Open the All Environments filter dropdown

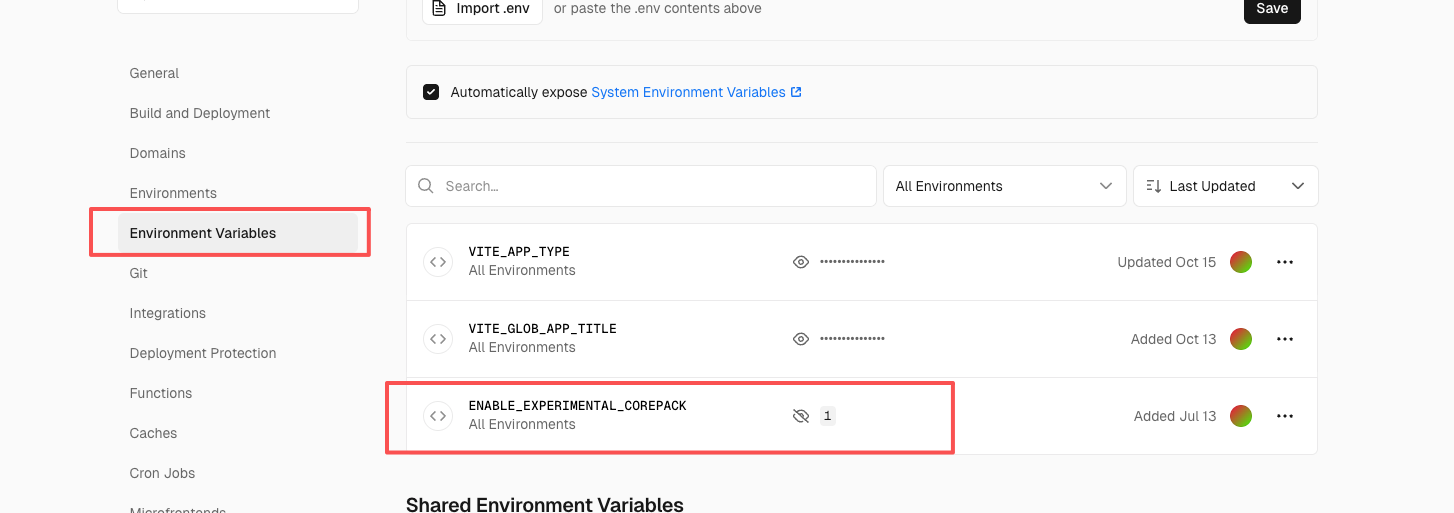point(1004,186)
